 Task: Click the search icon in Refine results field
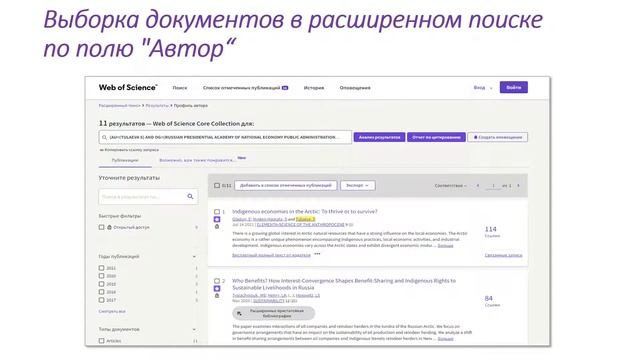[x=190, y=197]
